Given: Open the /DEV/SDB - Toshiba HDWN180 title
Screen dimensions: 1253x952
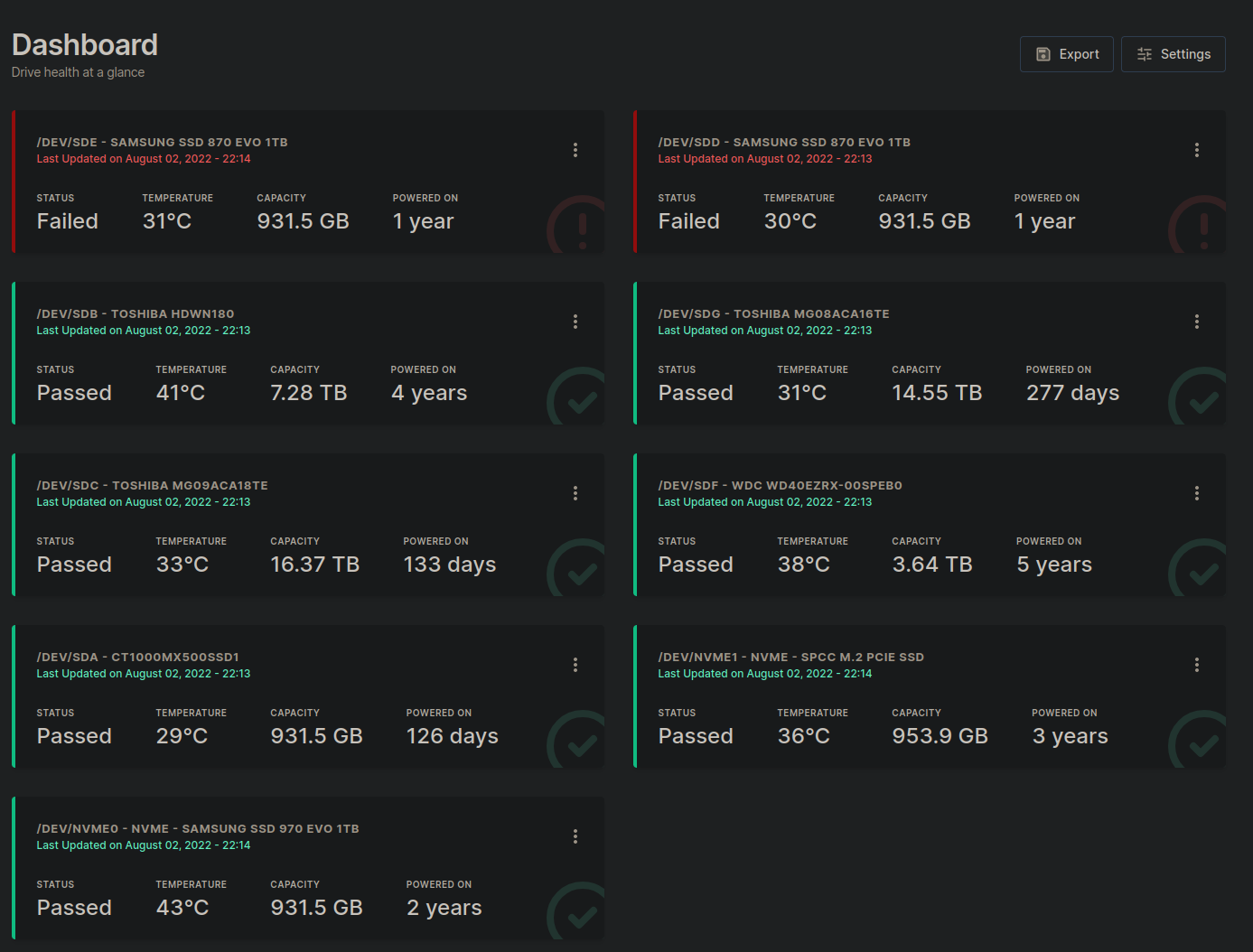Looking at the screenshot, I should (136, 314).
